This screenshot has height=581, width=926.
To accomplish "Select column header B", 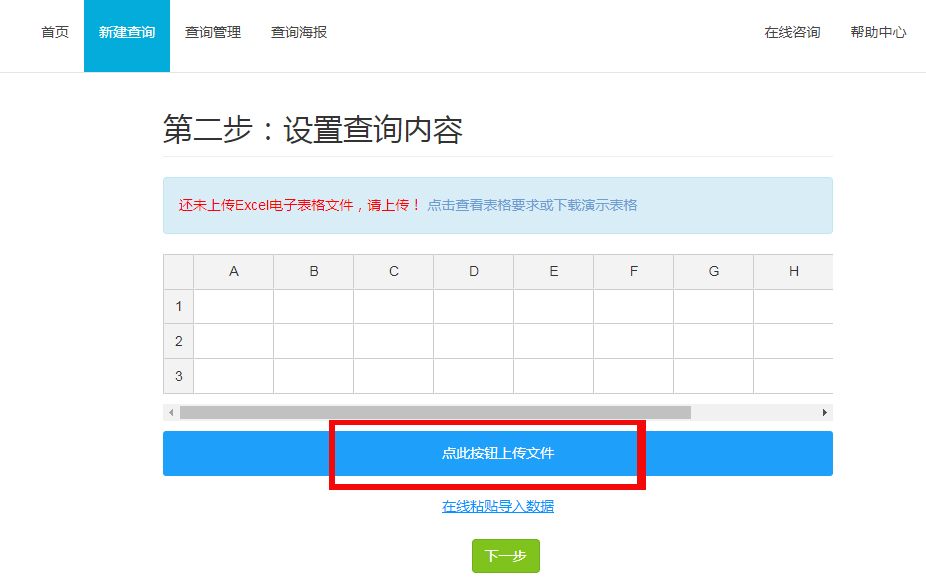I will 314,272.
